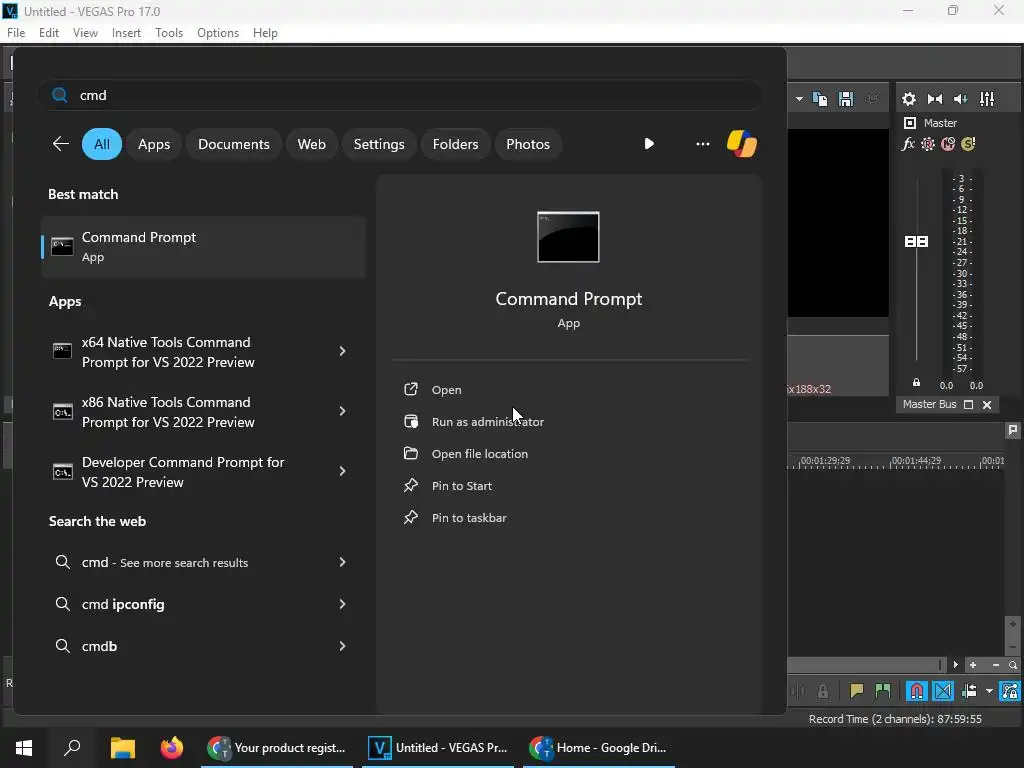Toggle automatic crossfades icon
Viewport: 1024px width, 768px height.
943,691
